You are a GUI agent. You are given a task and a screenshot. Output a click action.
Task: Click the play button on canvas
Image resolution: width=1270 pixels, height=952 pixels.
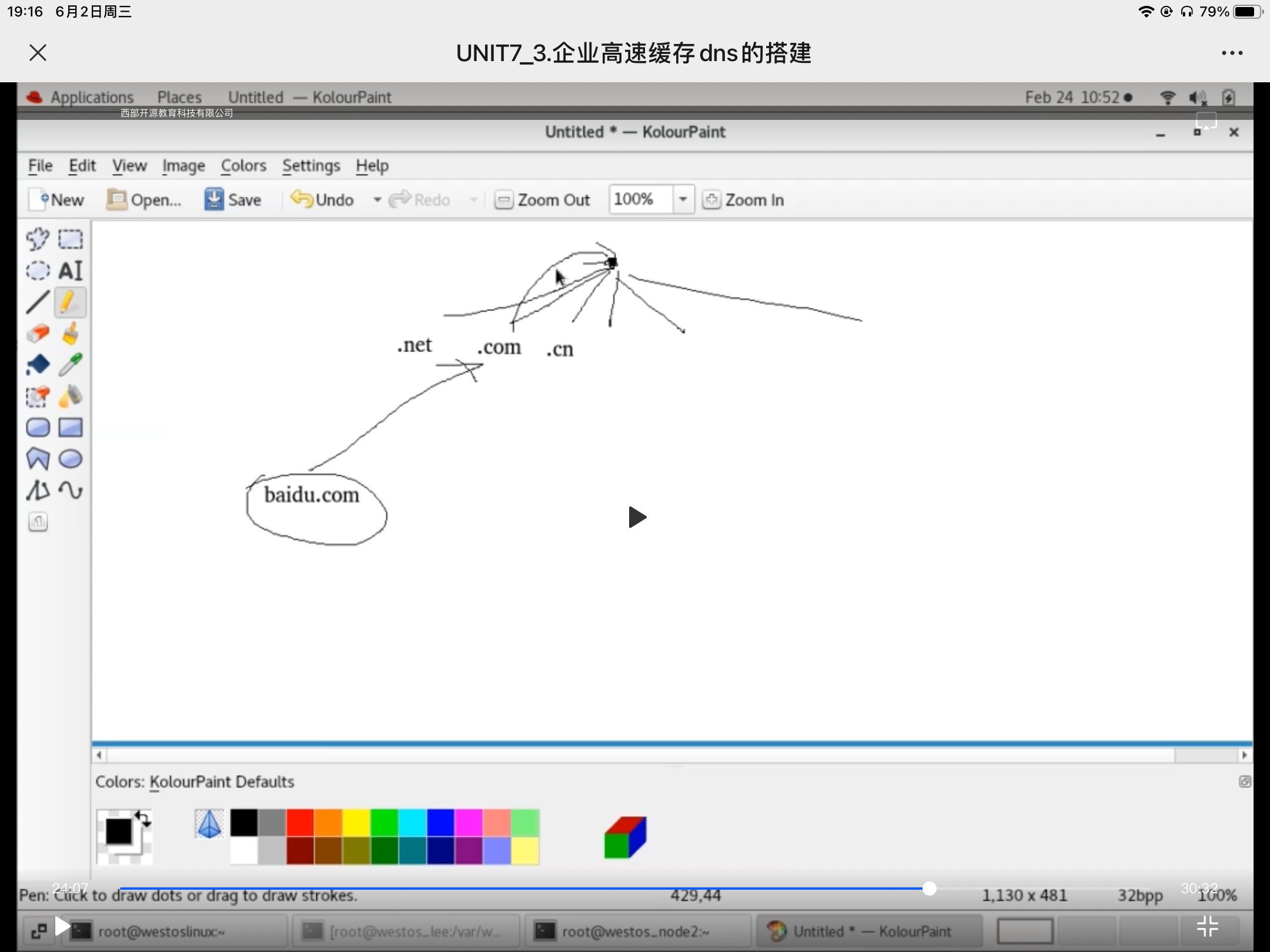635,517
